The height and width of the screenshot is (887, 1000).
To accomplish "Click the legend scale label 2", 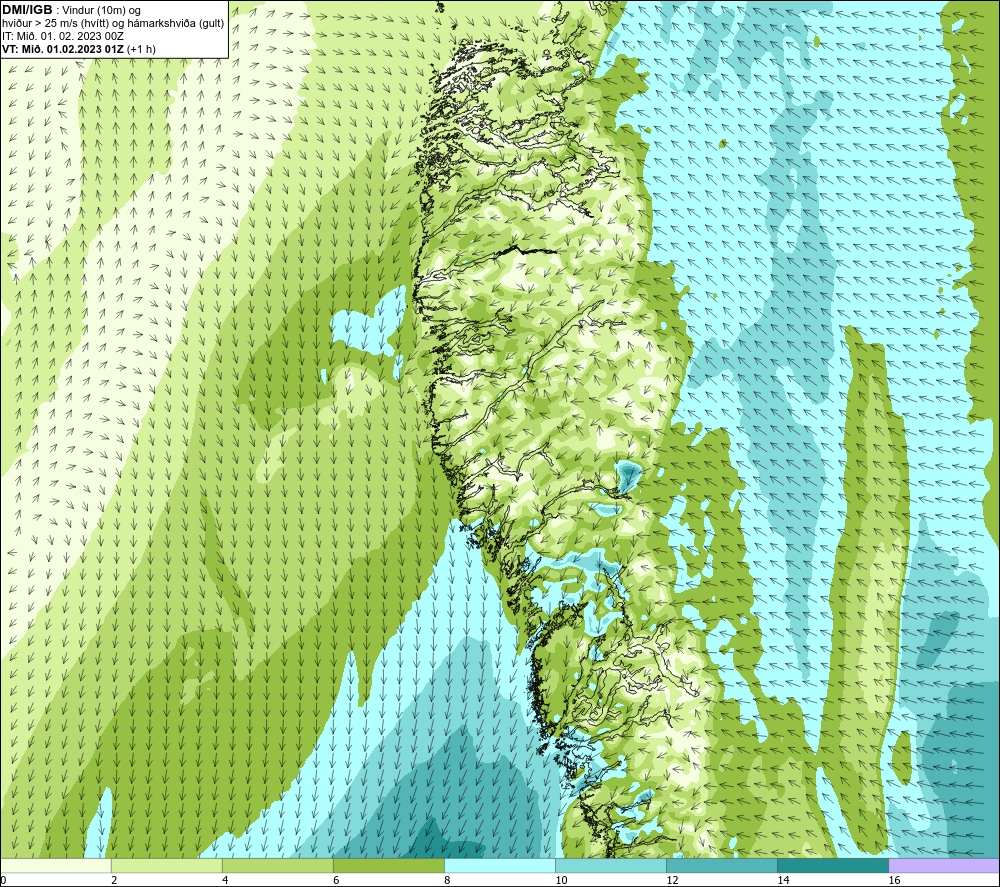I will tap(114, 880).
